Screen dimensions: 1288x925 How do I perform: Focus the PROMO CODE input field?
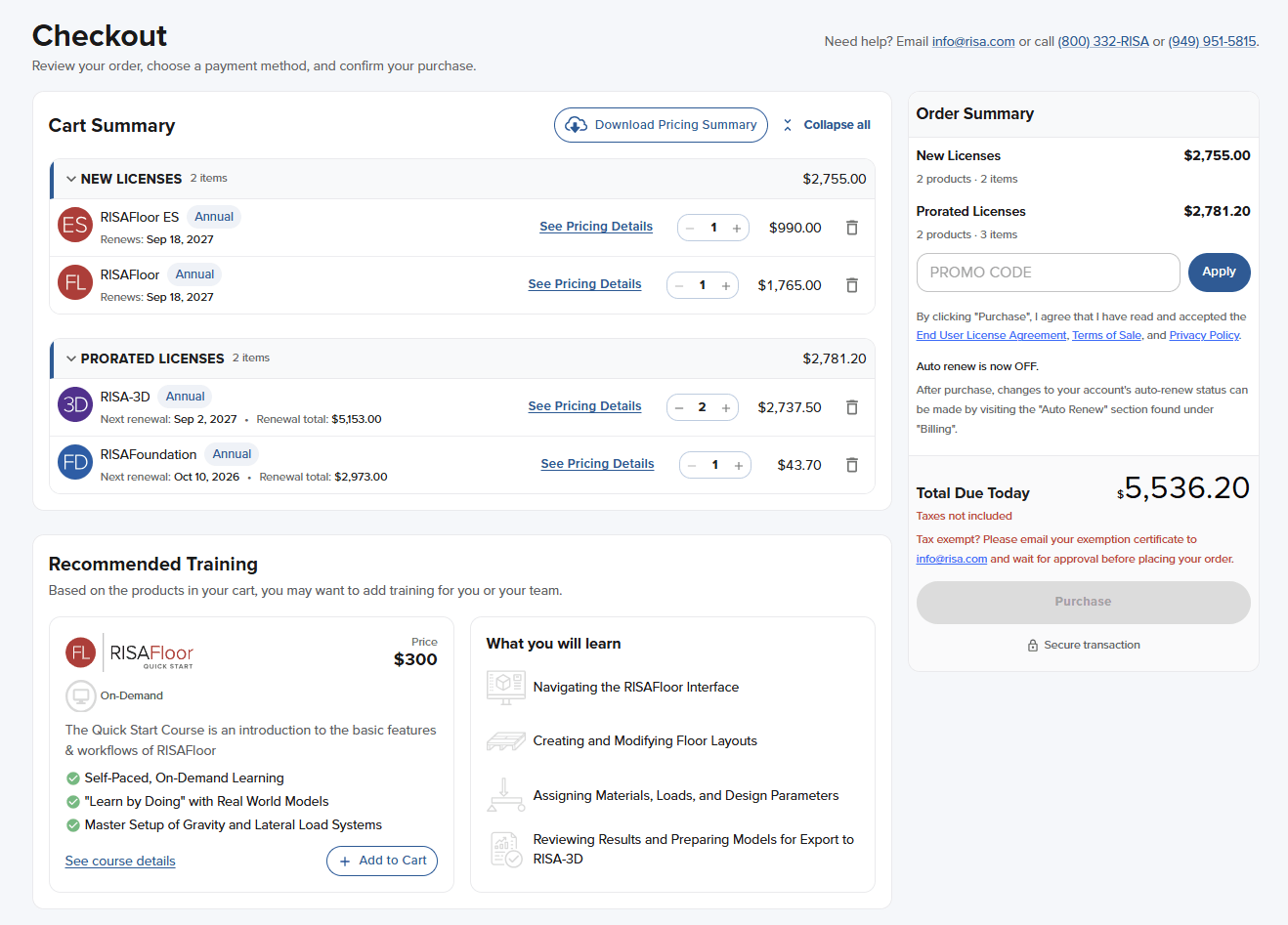point(1048,273)
